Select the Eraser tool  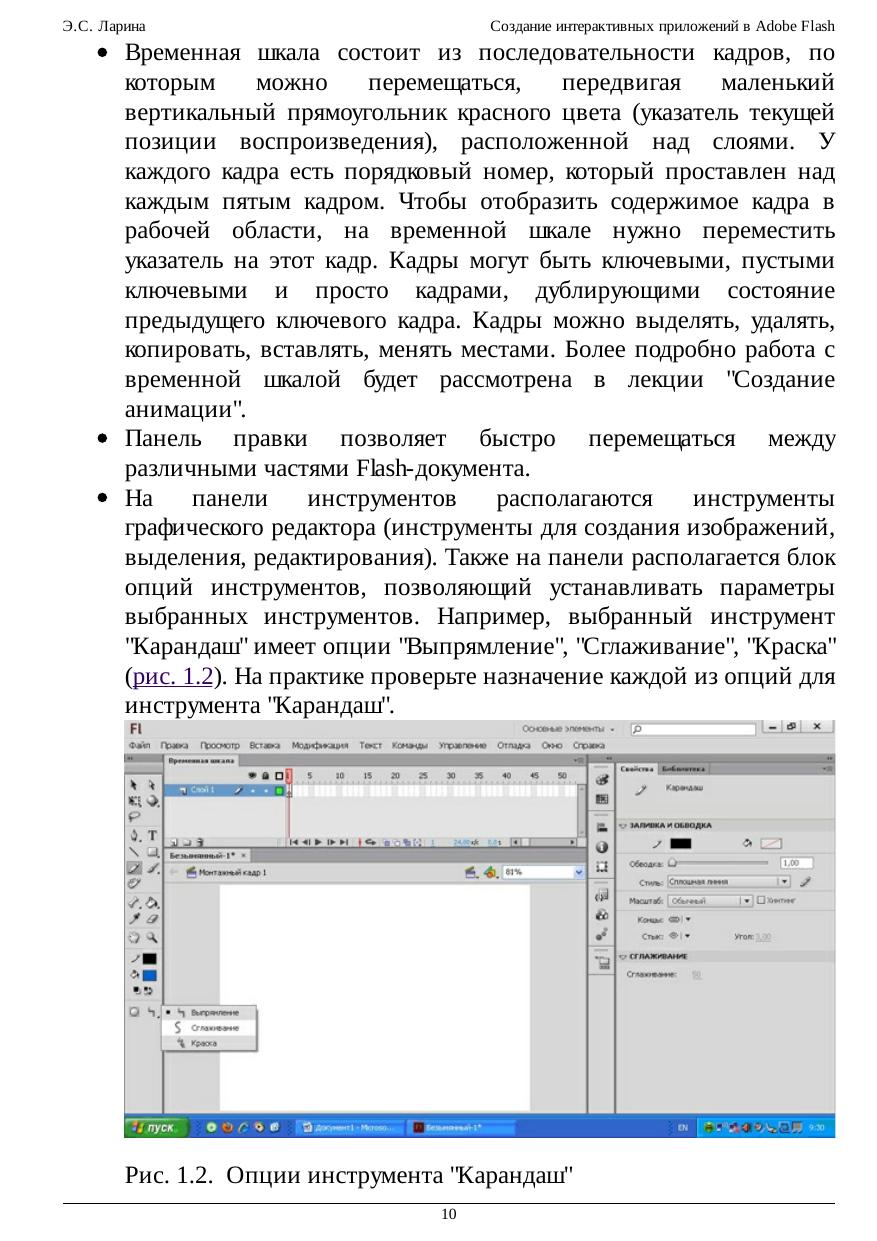(x=152, y=918)
